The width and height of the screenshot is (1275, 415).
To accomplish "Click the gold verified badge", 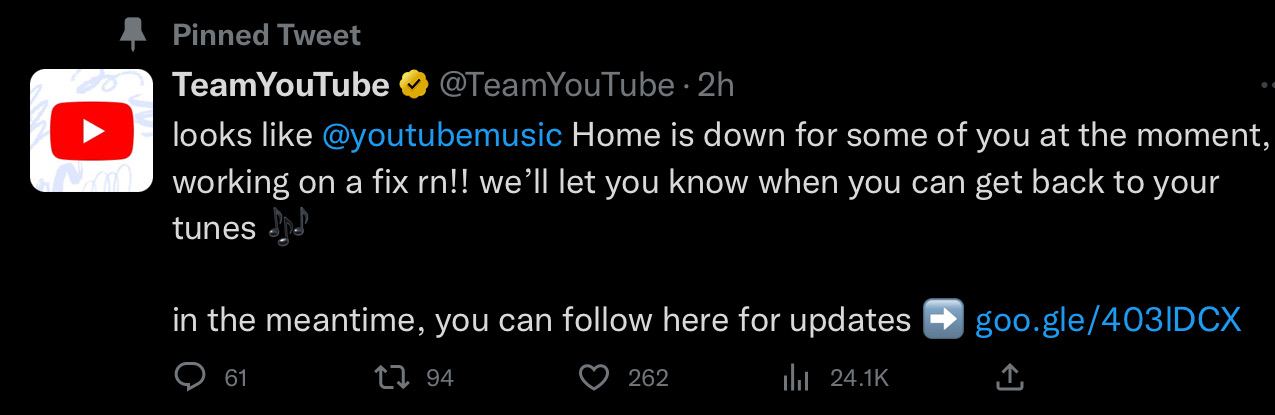I will click(413, 86).
